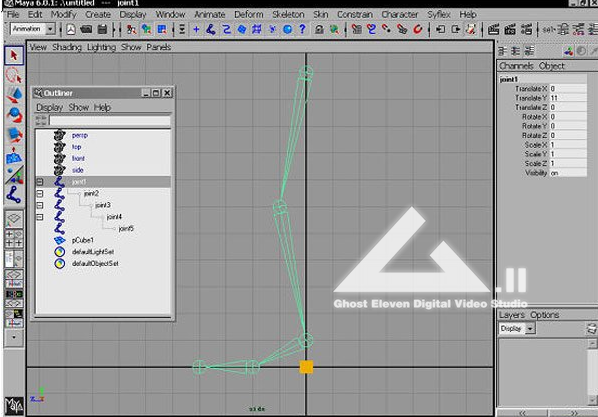The width and height of the screenshot is (598, 417).
Task: Open the Channels menu in channel box
Action: coord(516,66)
